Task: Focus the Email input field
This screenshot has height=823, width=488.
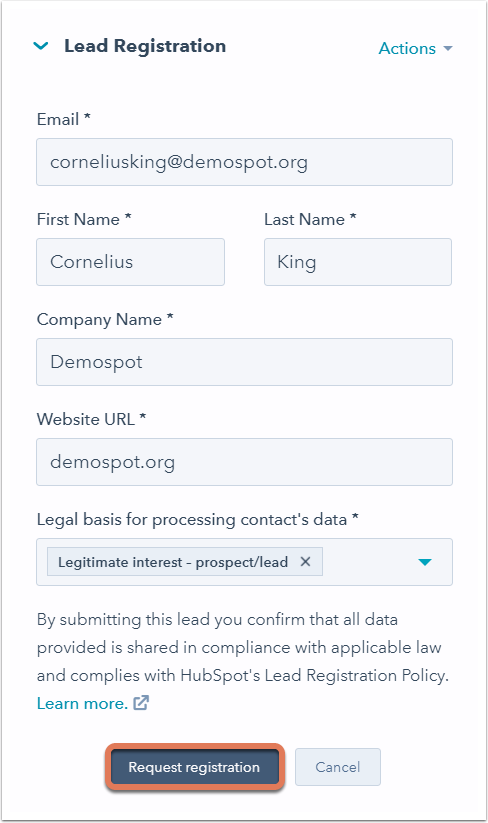Action: (x=244, y=162)
